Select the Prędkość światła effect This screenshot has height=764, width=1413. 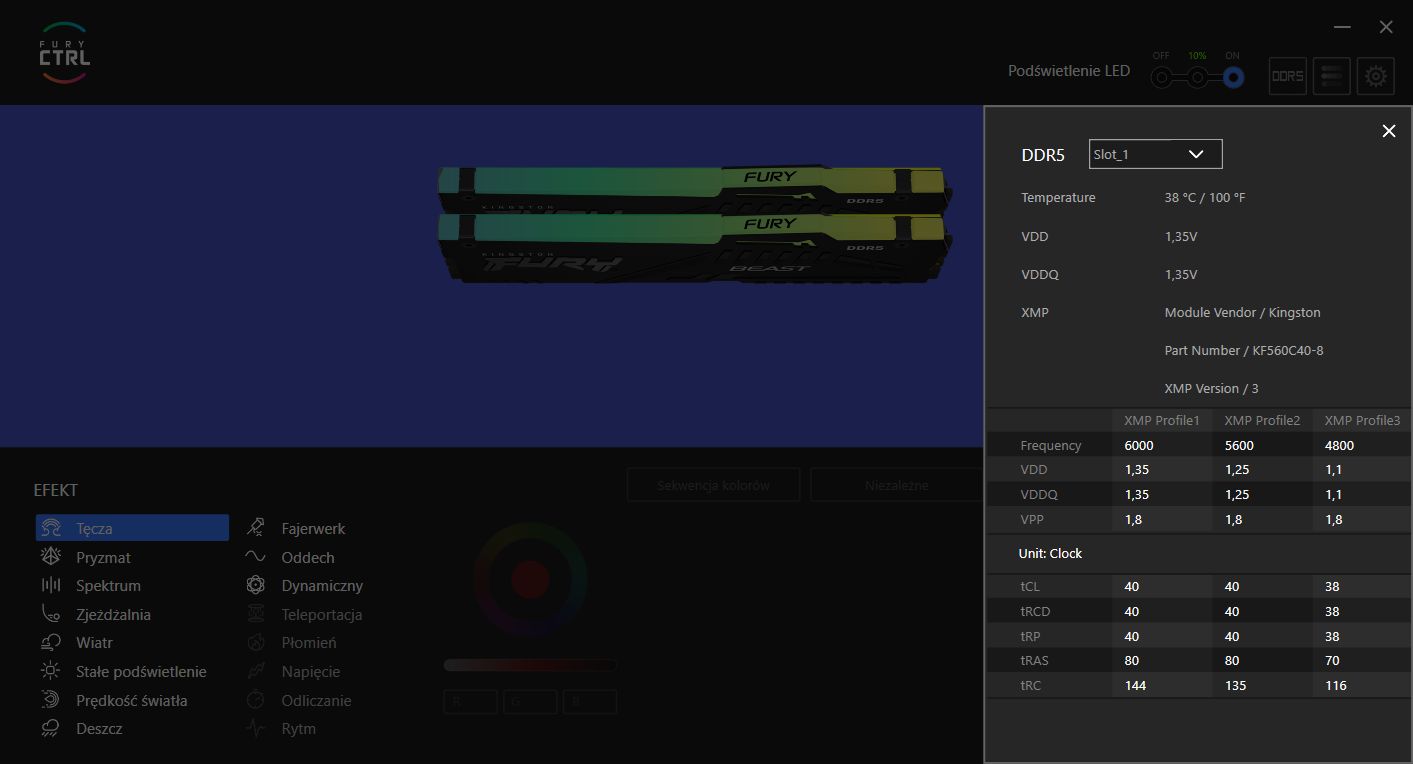click(x=131, y=700)
